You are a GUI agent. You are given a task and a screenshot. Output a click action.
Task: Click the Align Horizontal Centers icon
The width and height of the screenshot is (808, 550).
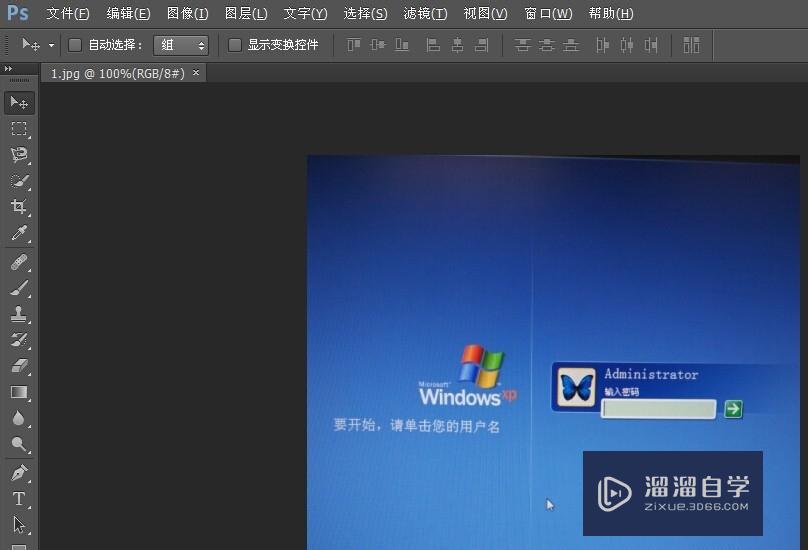[457, 45]
